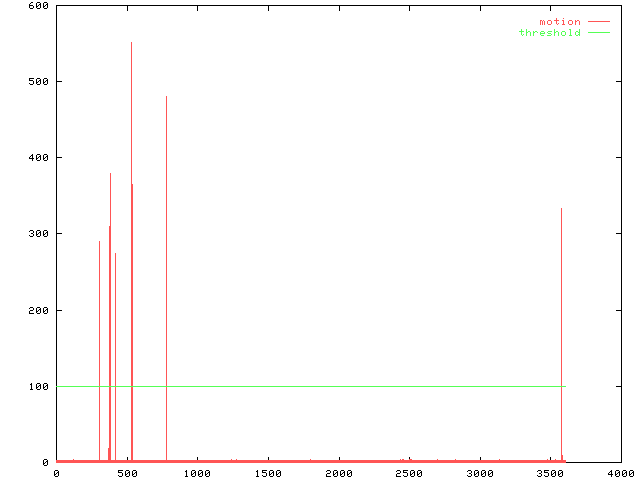This screenshot has height=480, width=640.
Task: Click the red motion legend line sample
Action: click(x=598, y=22)
